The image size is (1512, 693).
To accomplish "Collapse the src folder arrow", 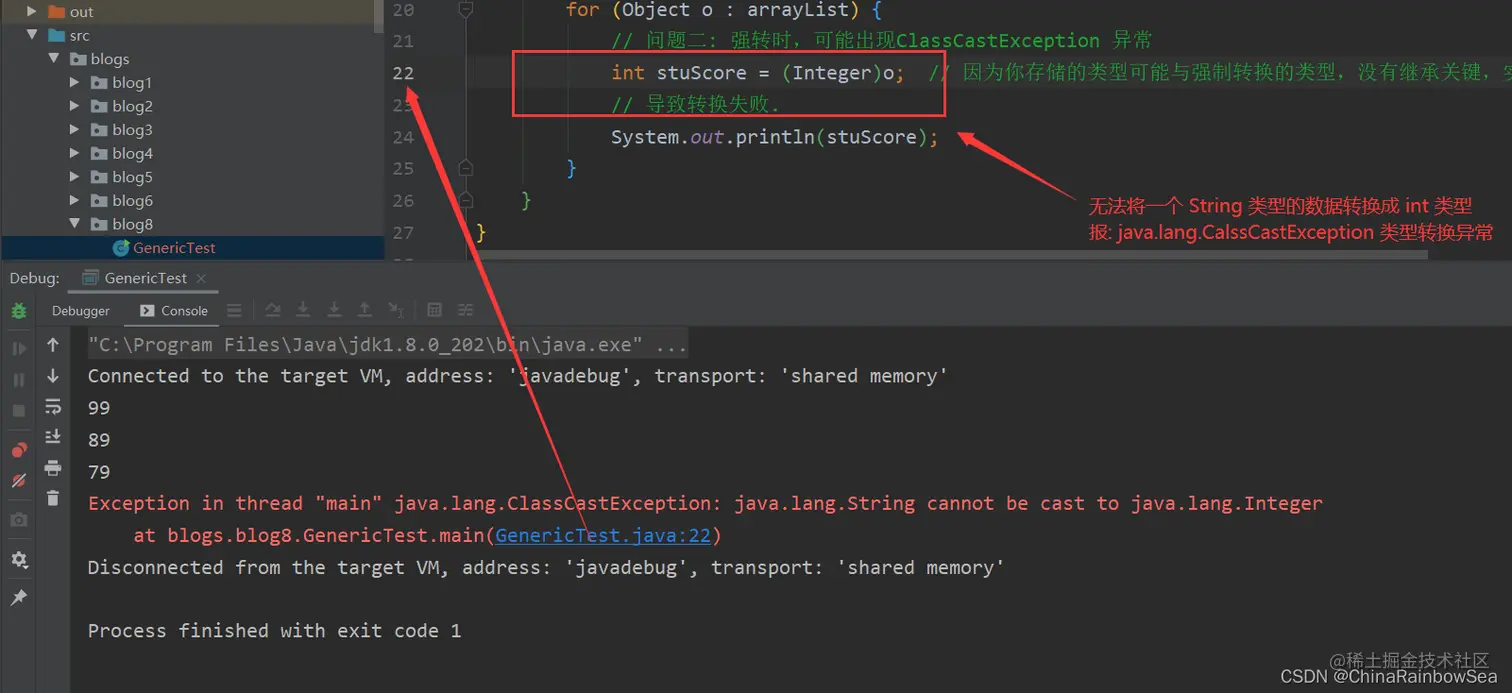I will [32, 35].
